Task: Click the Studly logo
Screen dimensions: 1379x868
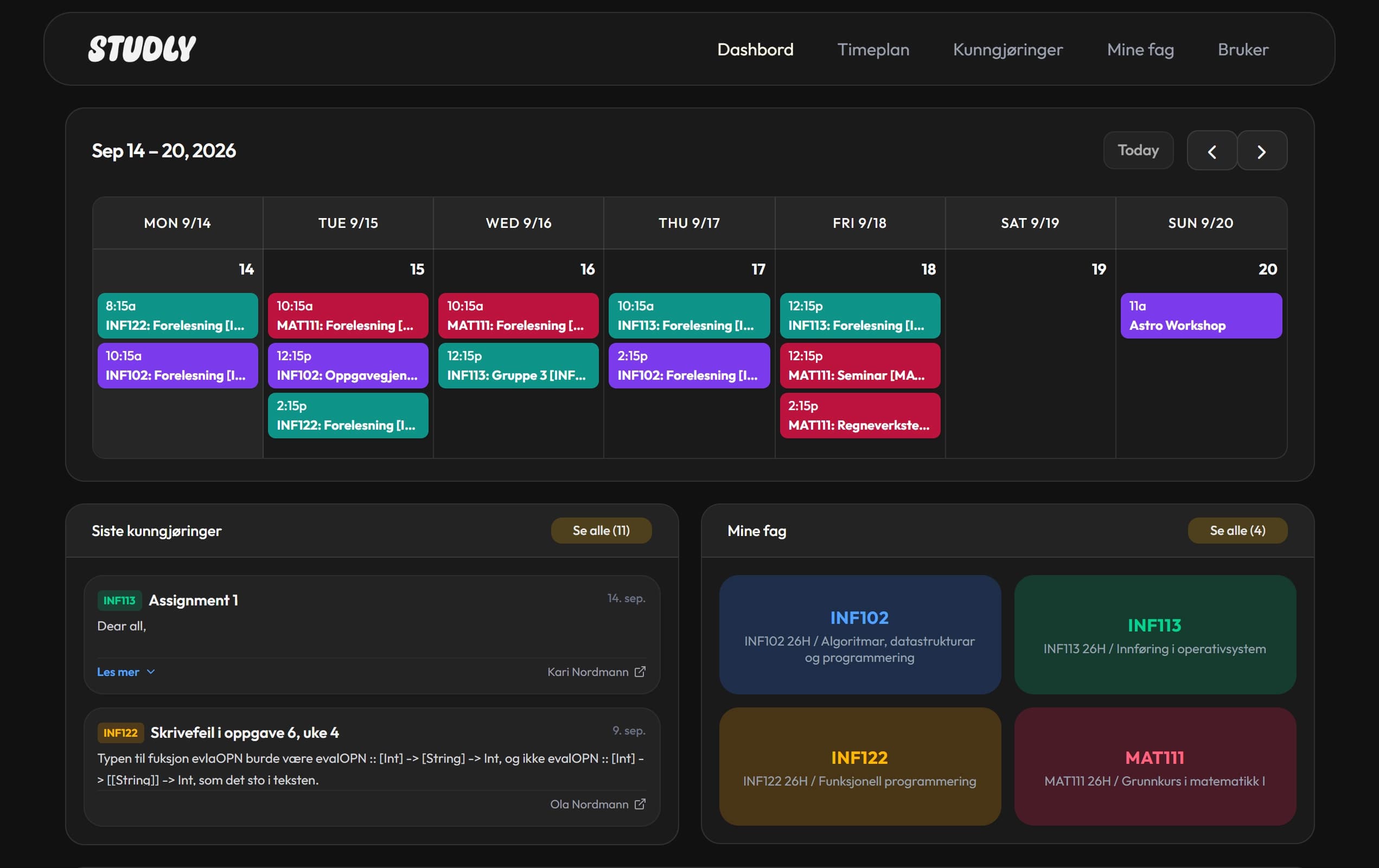Action: click(x=142, y=49)
